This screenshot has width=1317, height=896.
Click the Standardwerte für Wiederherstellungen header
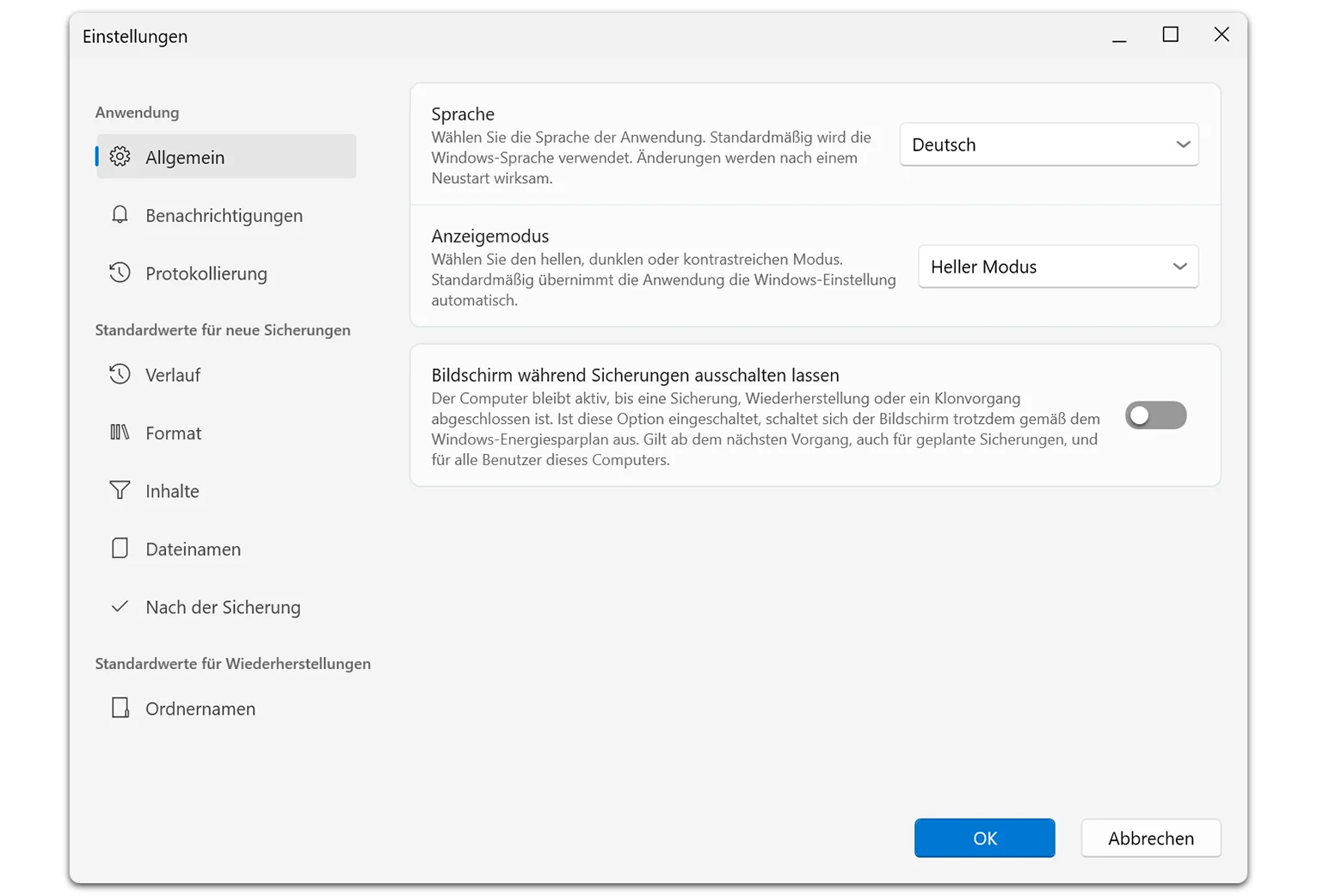click(233, 664)
